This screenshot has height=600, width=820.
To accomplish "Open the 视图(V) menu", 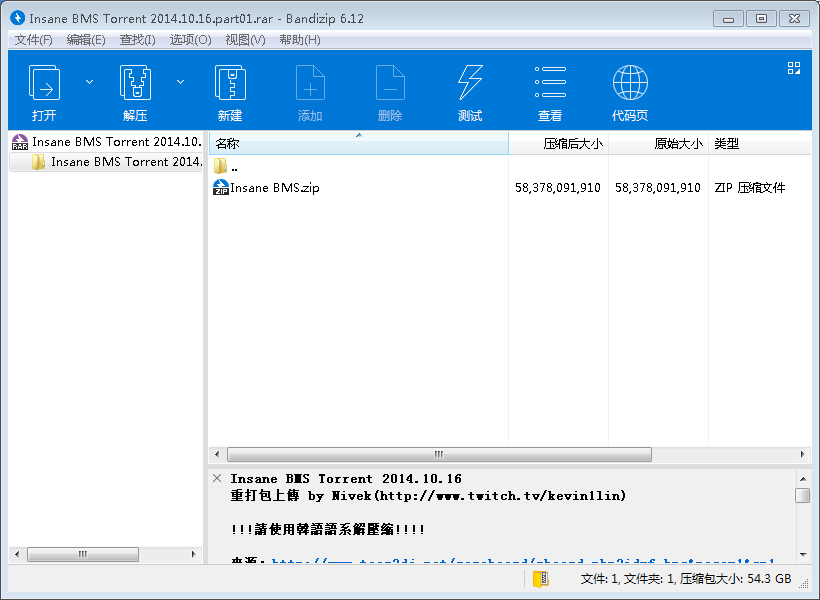I will pyautogui.click(x=245, y=40).
